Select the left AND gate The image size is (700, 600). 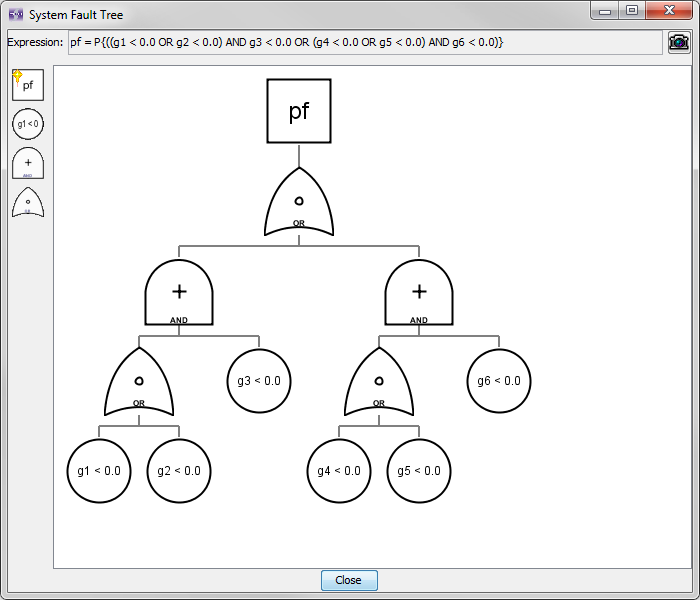point(179,293)
